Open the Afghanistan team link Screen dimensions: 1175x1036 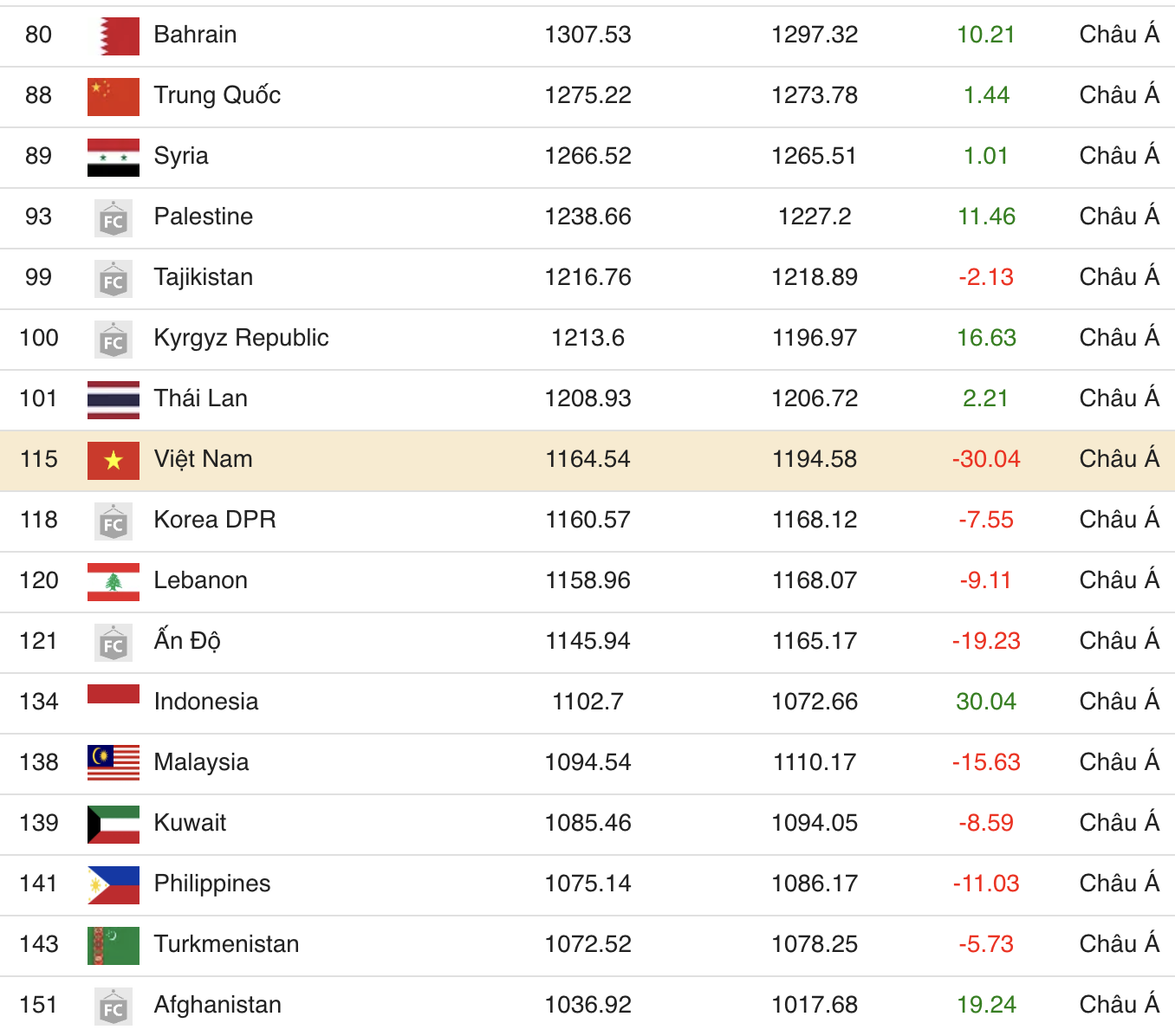pos(217,1005)
